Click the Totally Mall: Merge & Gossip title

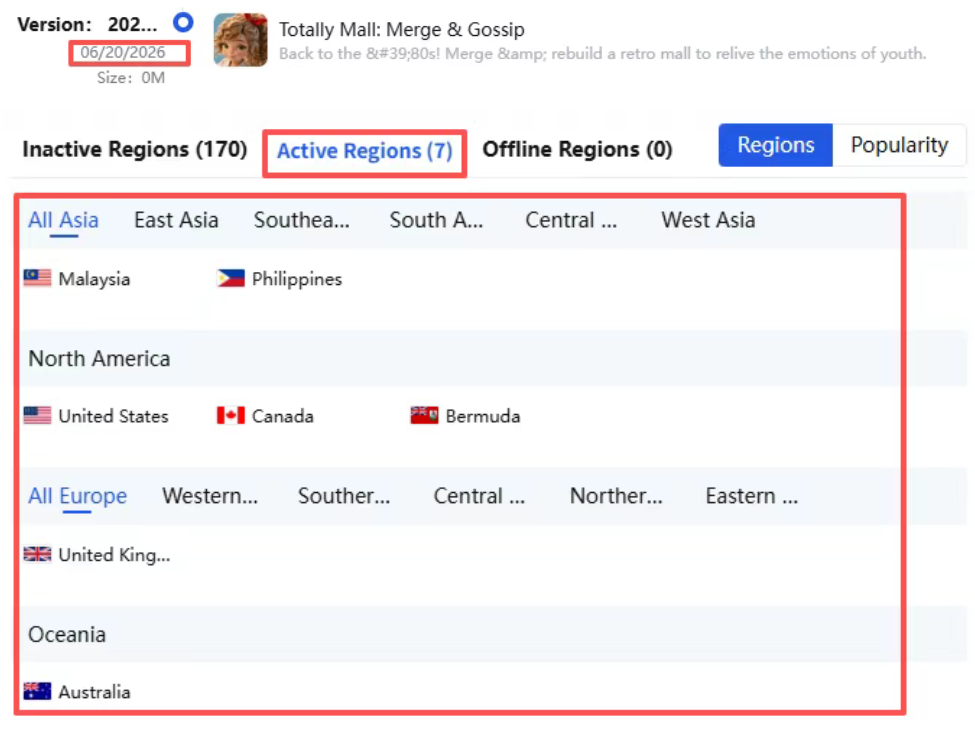point(402,29)
